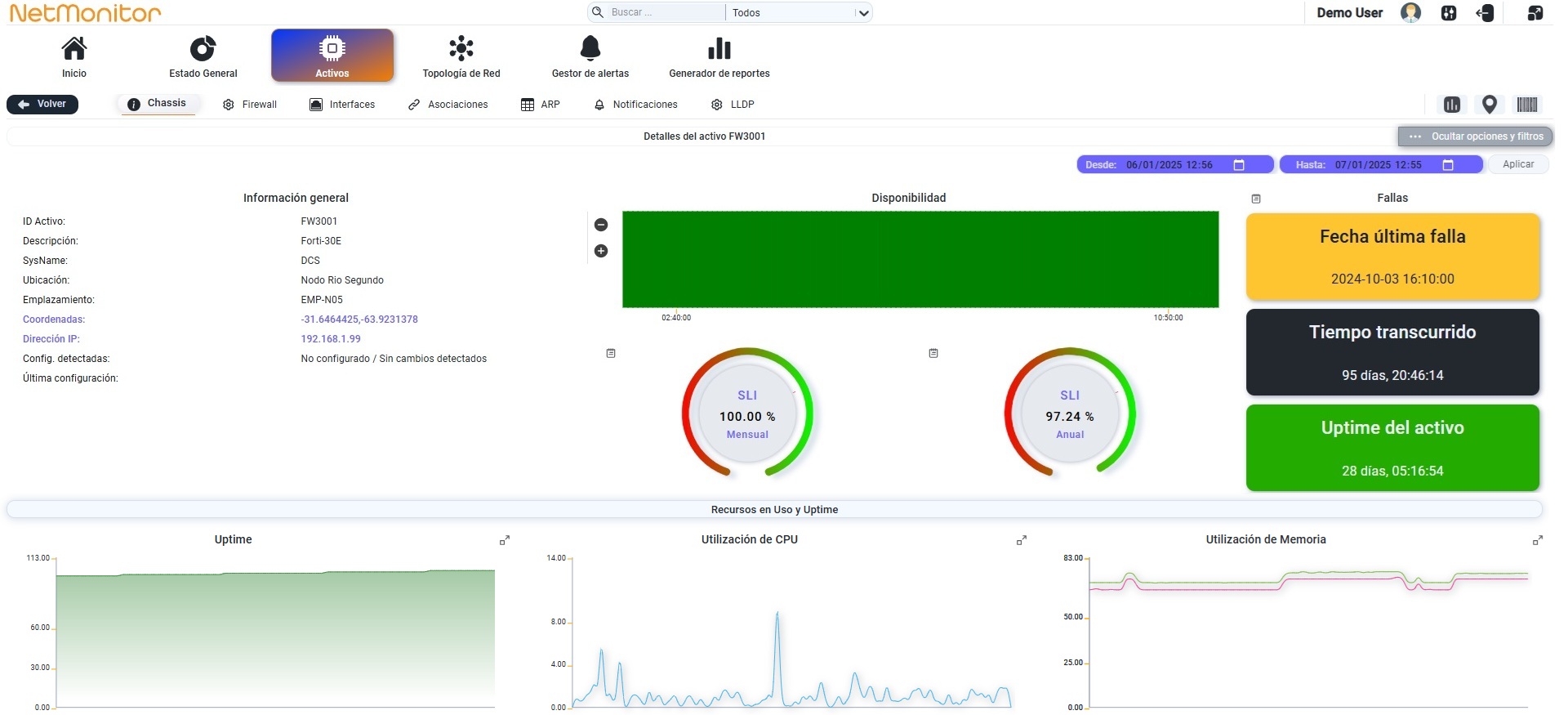
Task: Switch to the Firewall tab
Action: (x=250, y=105)
